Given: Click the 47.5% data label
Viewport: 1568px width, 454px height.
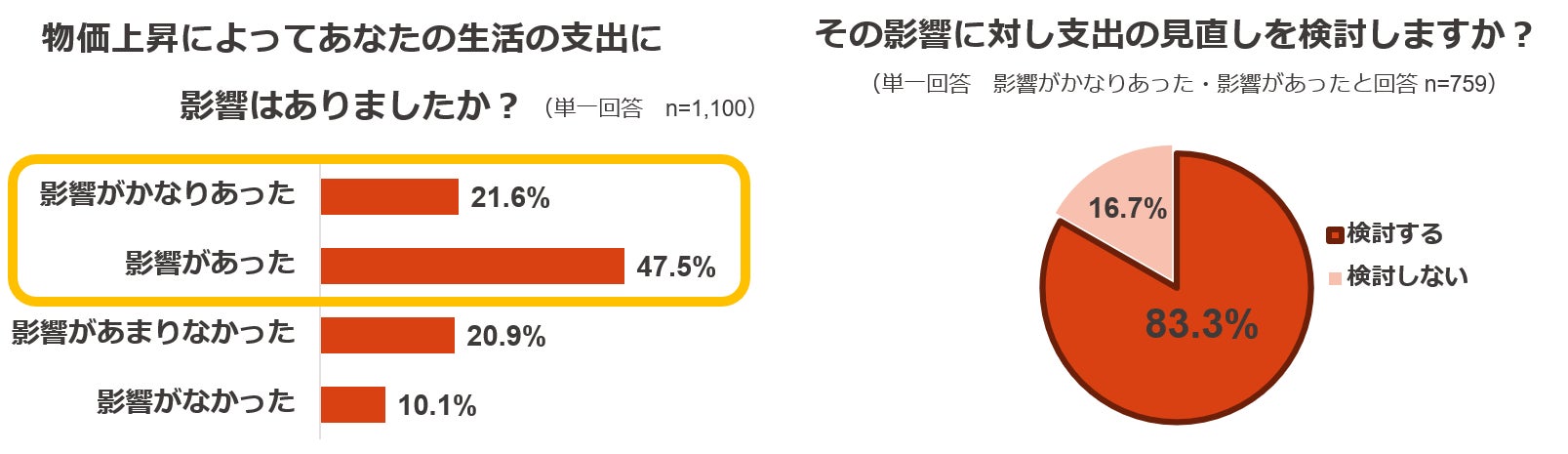Looking at the screenshot, I should pos(676,267).
